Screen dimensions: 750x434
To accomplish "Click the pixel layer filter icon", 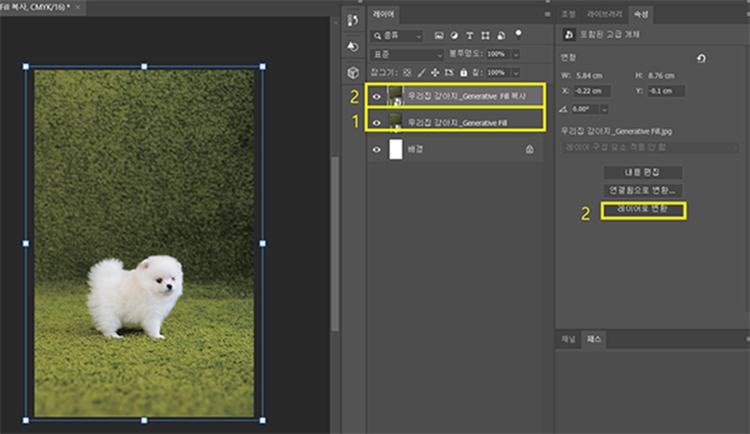I will tap(438, 35).
